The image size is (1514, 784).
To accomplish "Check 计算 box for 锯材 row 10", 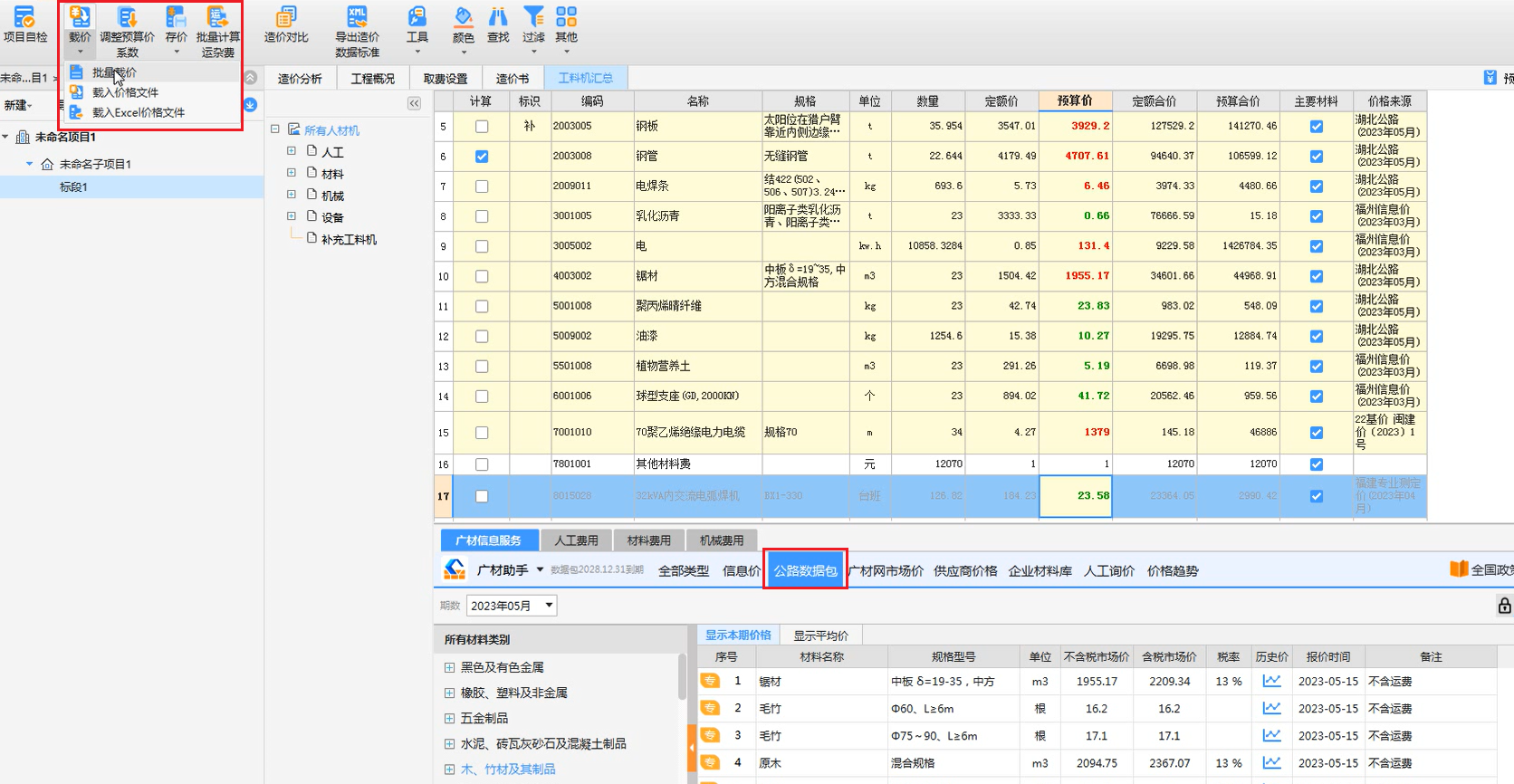I will [x=482, y=276].
